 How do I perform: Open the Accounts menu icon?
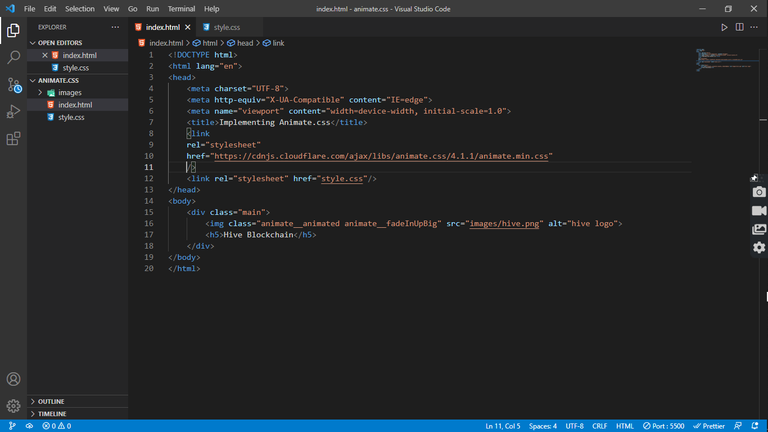point(13,379)
